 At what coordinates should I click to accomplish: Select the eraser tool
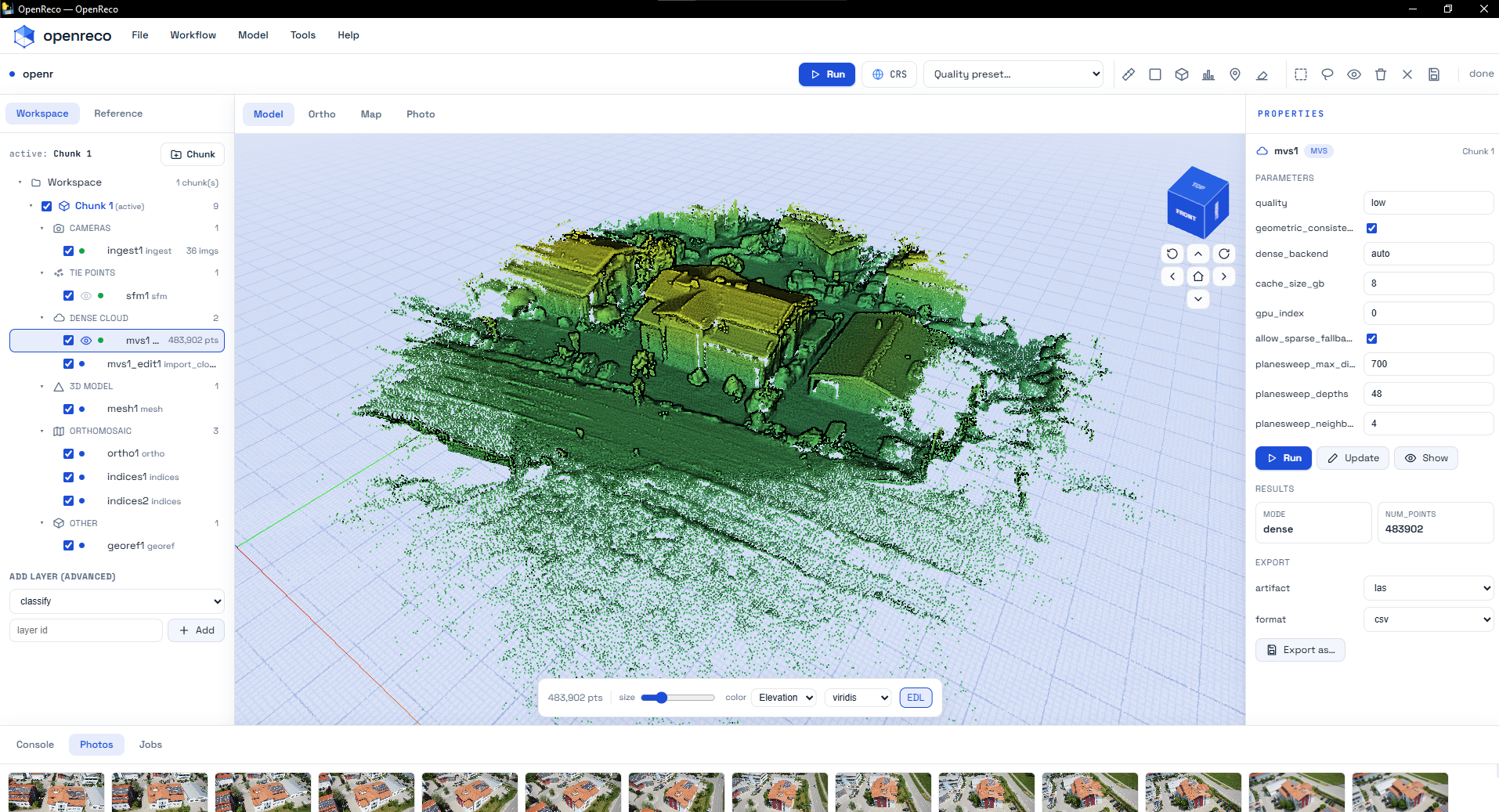1262,74
